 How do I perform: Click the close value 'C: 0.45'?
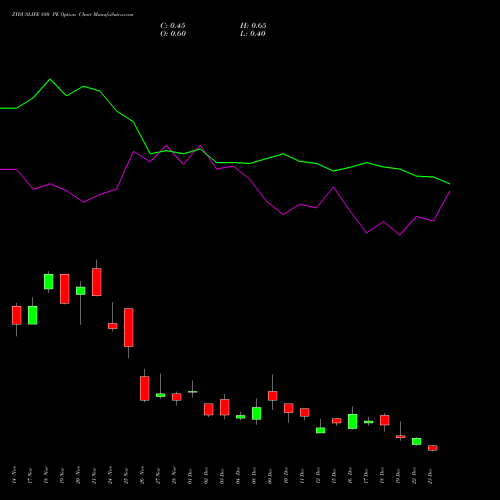tap(173, 26)
